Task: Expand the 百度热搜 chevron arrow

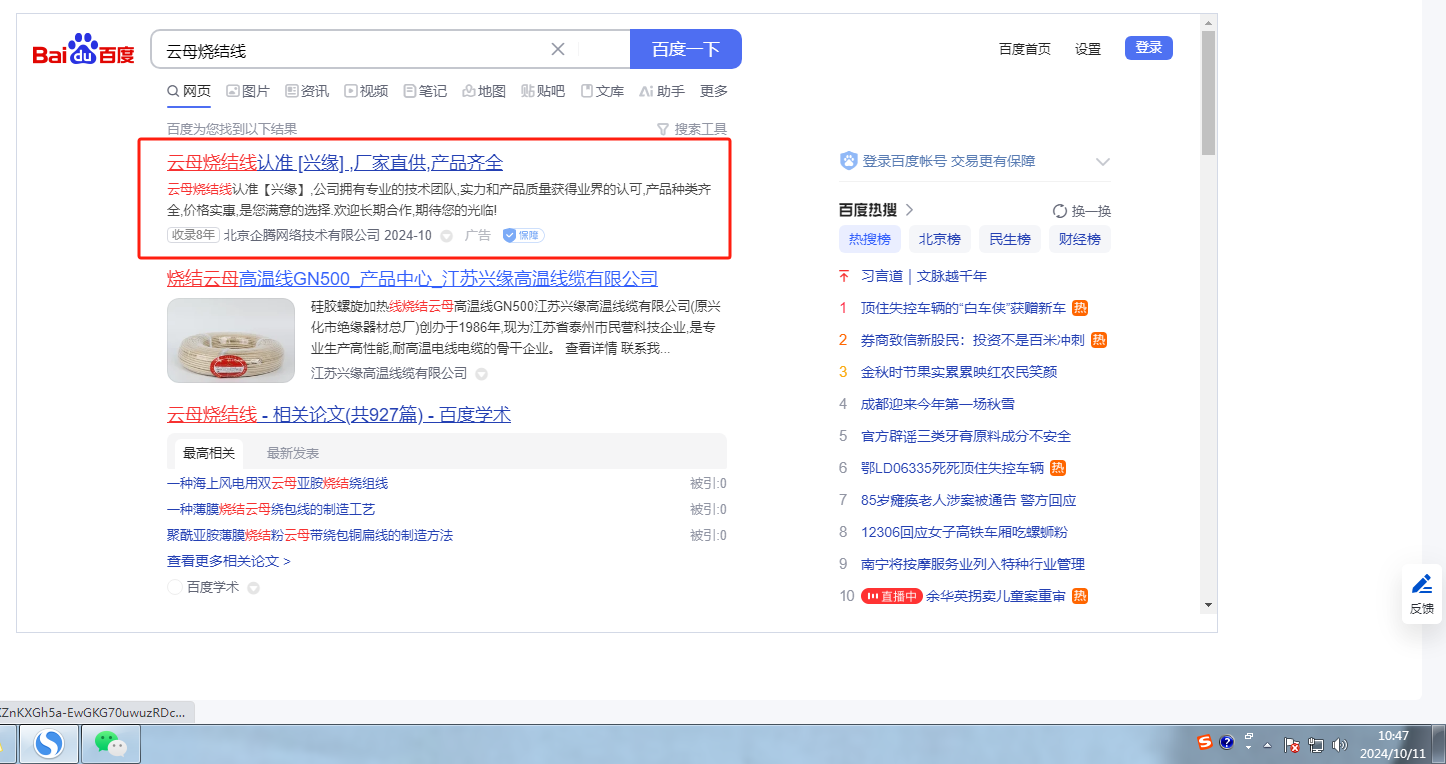Action: point(909,210)
